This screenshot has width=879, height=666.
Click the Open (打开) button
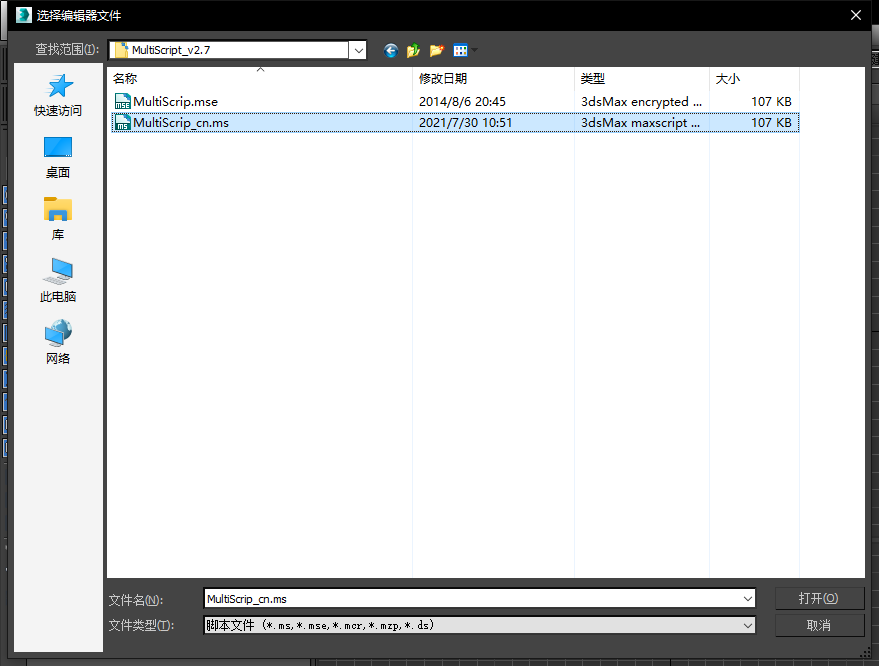pyautogui.click(x=818, y=598)
